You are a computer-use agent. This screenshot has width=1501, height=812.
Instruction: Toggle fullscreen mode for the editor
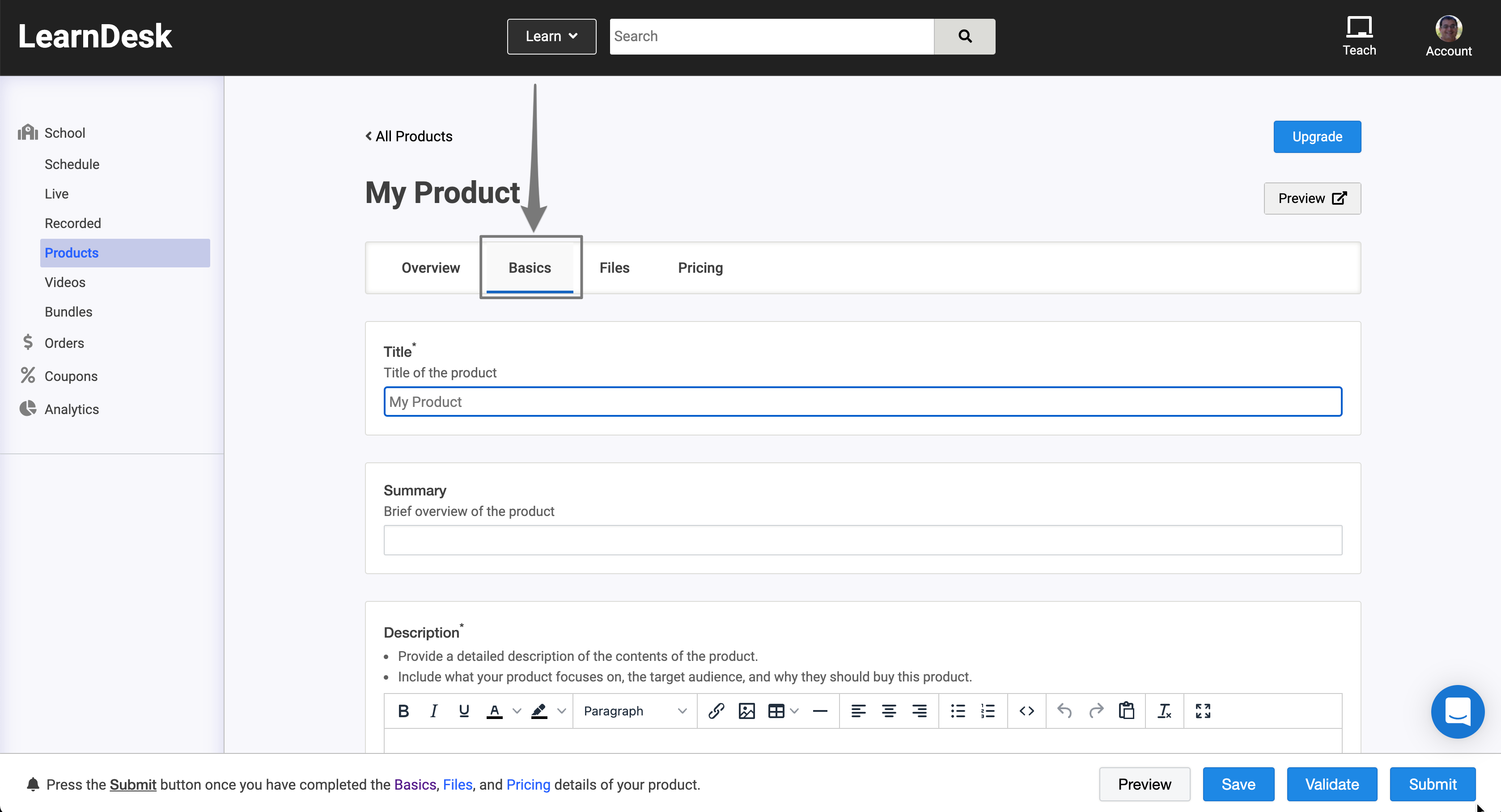pos(1203,710)
